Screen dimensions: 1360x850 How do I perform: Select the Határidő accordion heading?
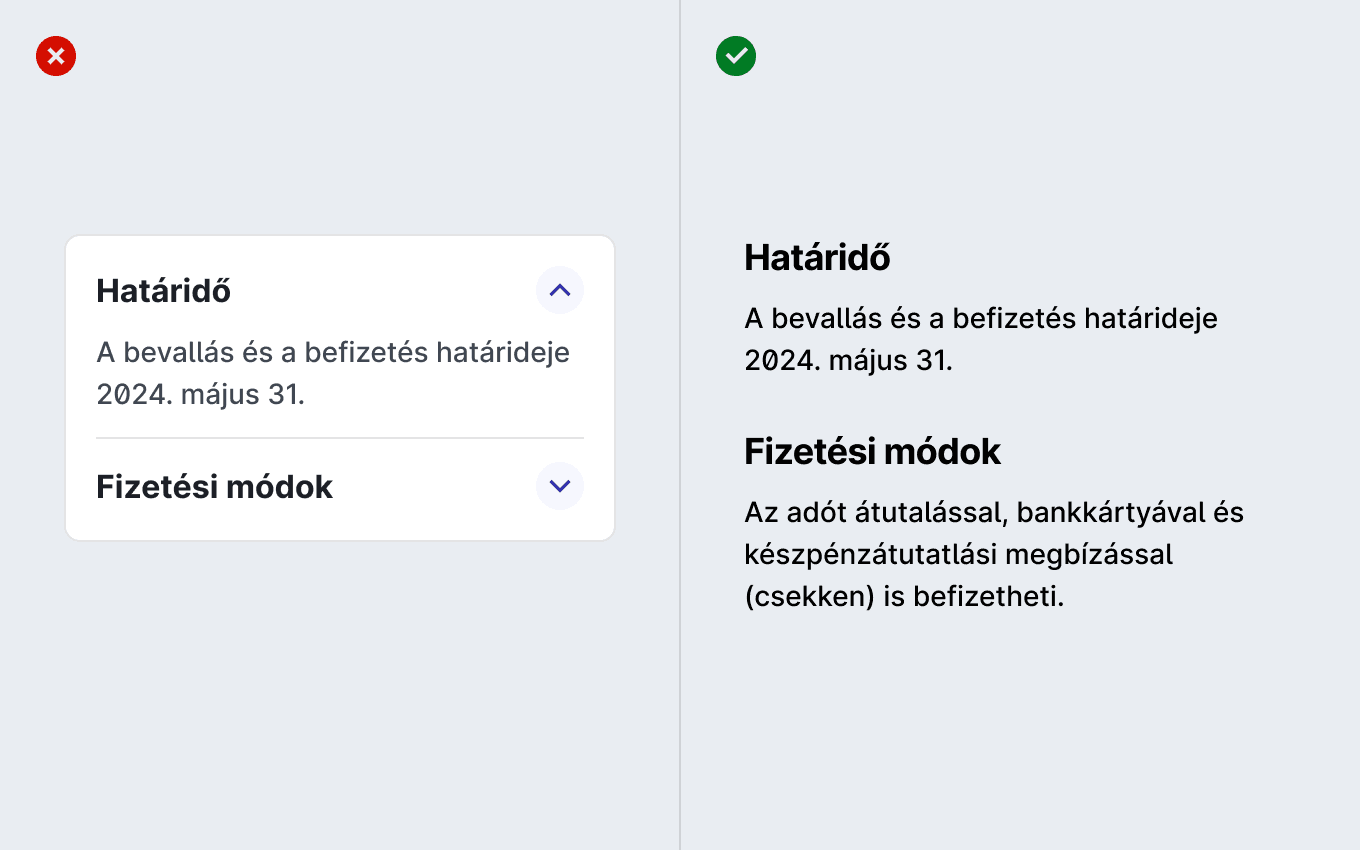pos(164,291)
